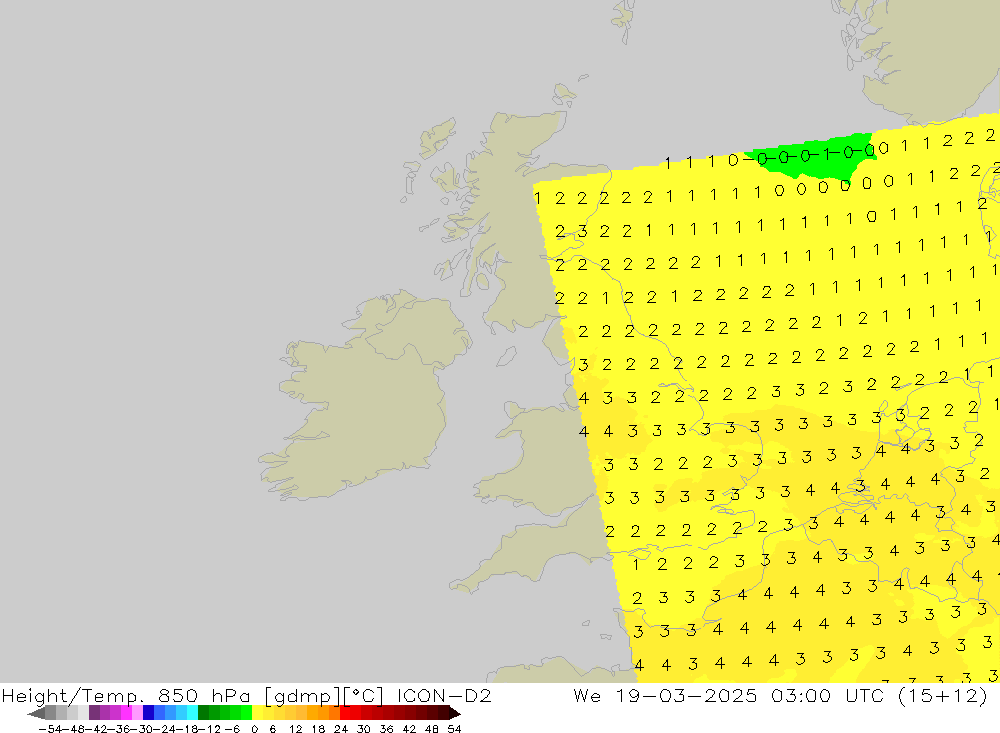1000x733 pixels.
Task: Click the '(15+12)' forecast run label
Action: pyautogui.click(x=943, y=695)
